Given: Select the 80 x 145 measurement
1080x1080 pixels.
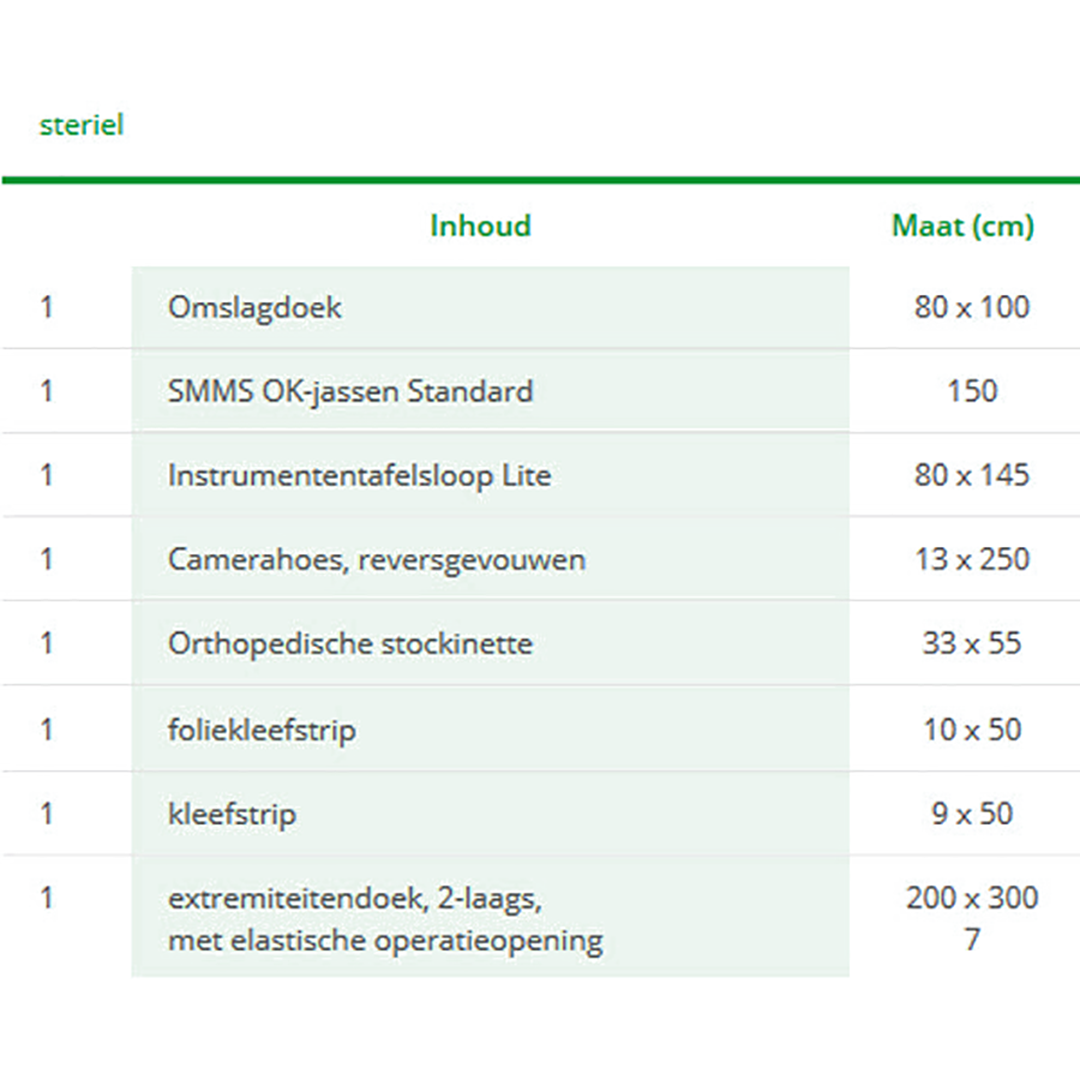Looking at the screenshot, I should tap(972, 475).
